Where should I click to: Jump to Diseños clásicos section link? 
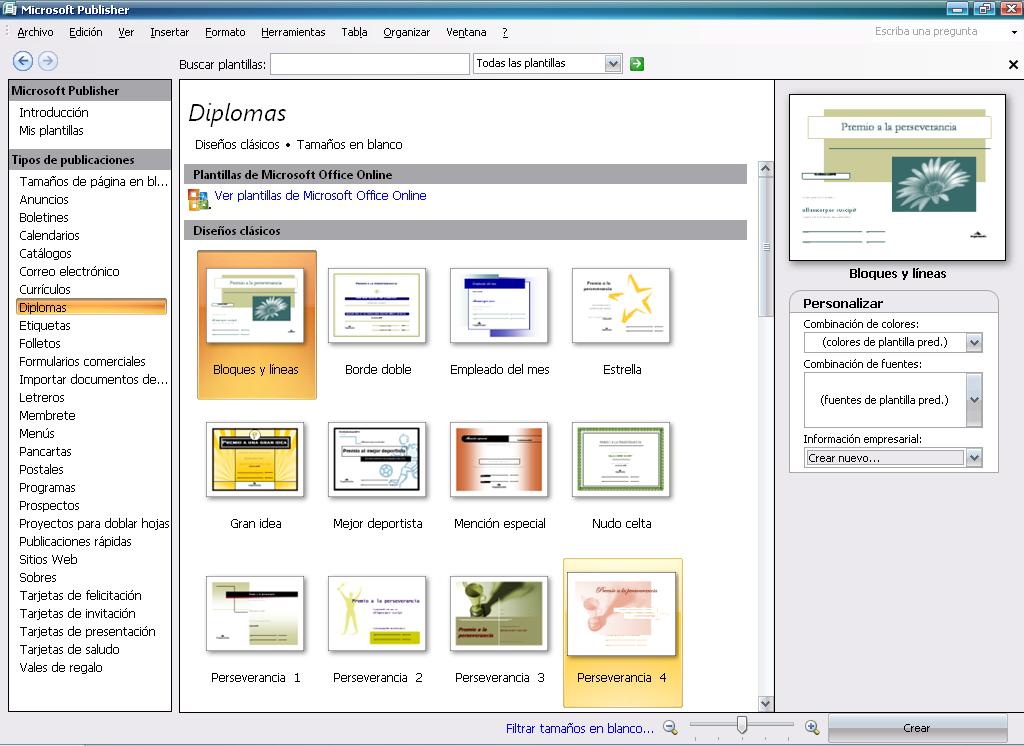(237, 144)
